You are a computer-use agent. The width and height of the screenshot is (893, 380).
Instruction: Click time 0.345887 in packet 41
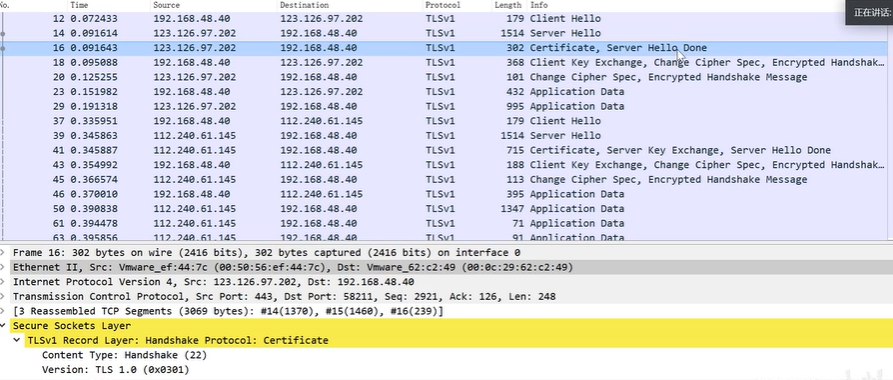(x=95, y=150)
